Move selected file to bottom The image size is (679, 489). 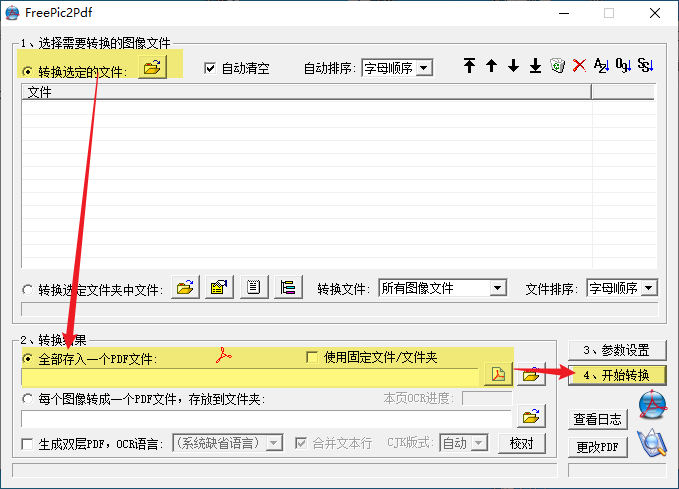[x=536, y=66]
